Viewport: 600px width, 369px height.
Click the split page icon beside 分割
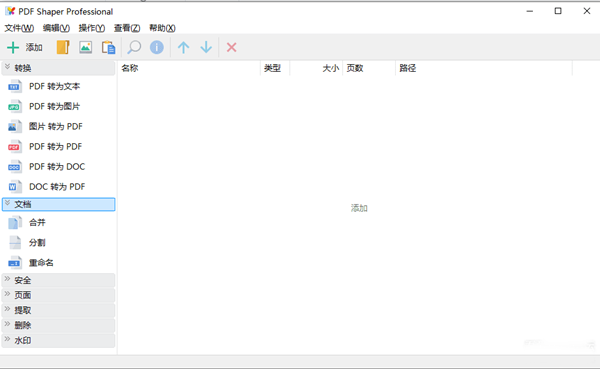click(15, 243)
